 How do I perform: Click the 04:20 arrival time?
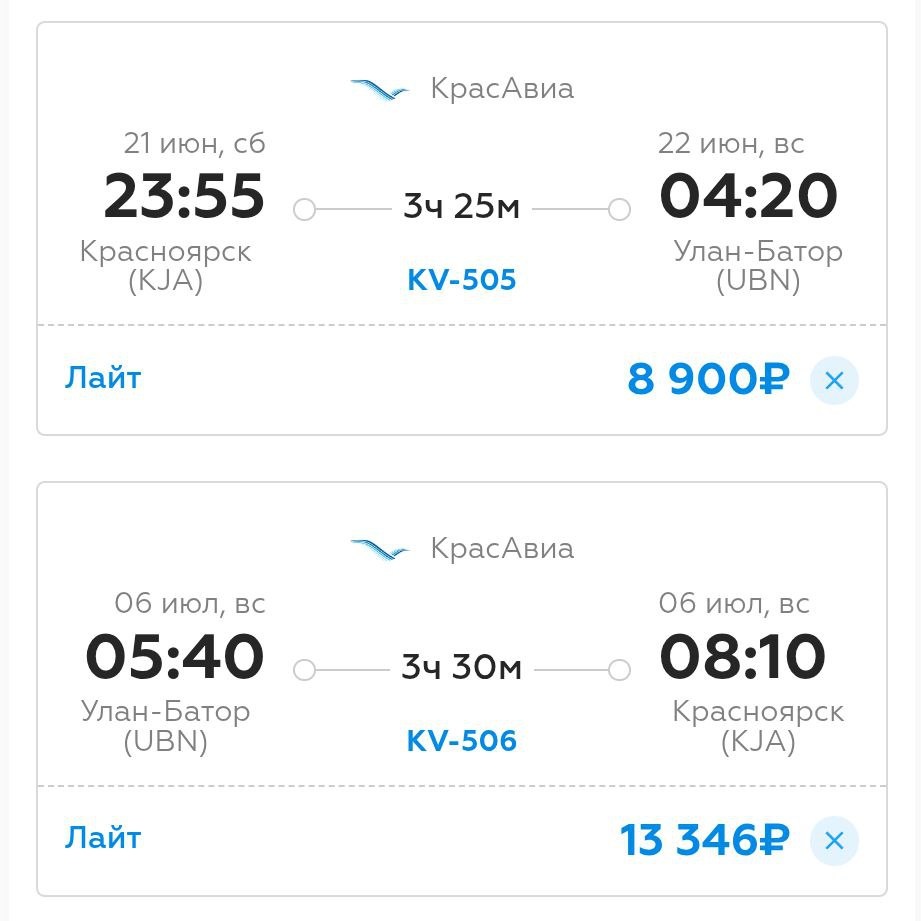pos(748,196)
